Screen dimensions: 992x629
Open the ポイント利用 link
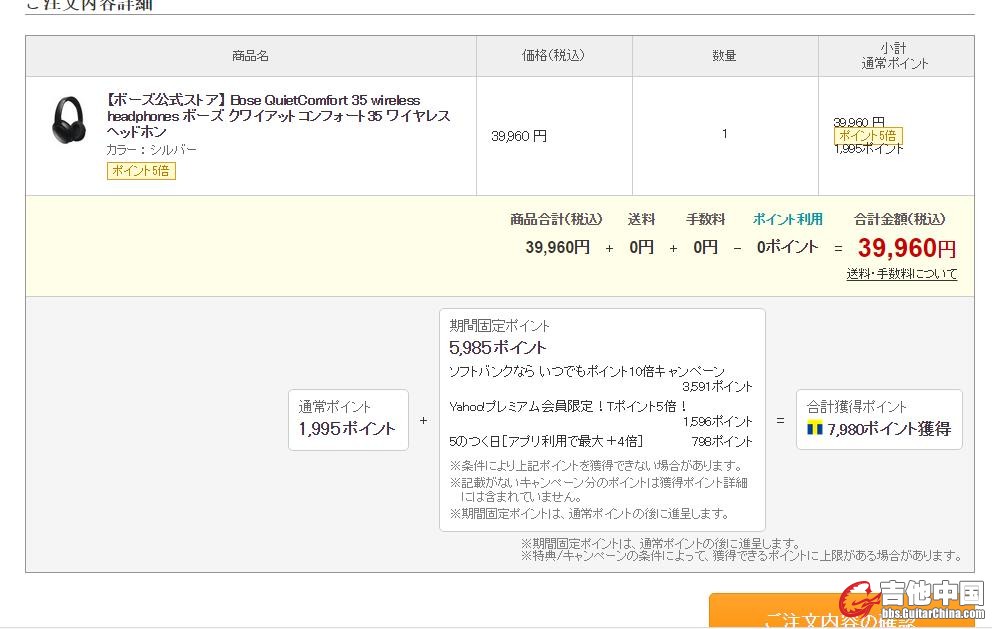[787, 219]
